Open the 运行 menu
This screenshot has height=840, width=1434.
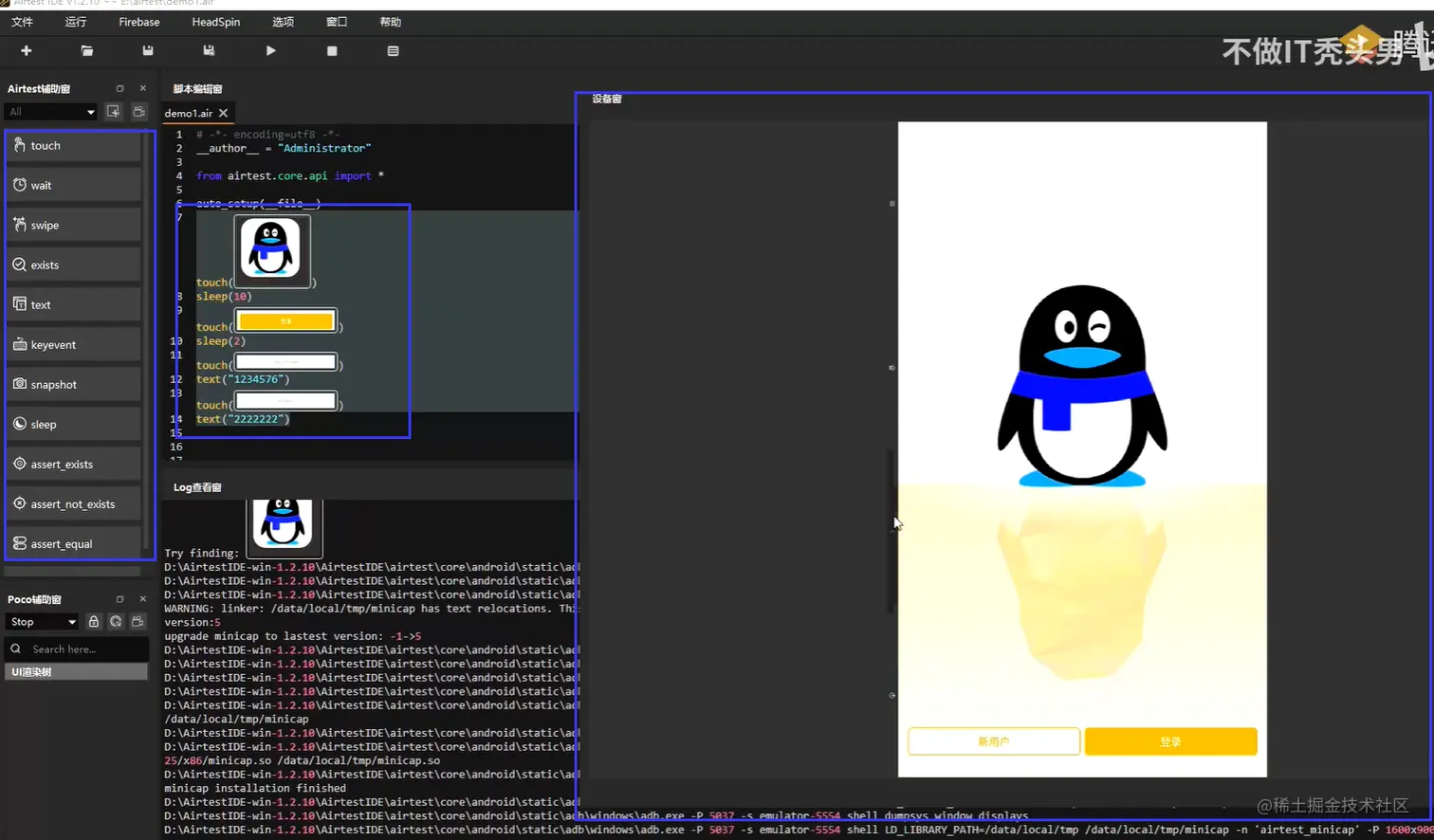tap(76, 22)
